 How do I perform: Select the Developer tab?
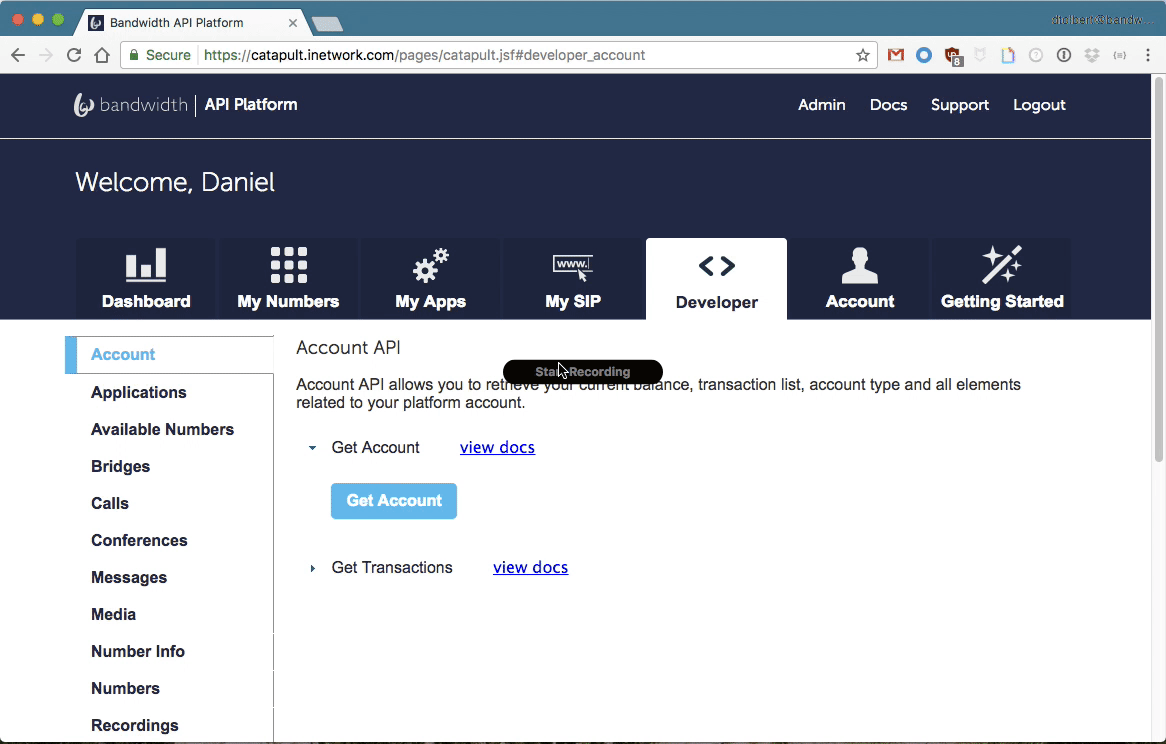click(x=716, y=279)
